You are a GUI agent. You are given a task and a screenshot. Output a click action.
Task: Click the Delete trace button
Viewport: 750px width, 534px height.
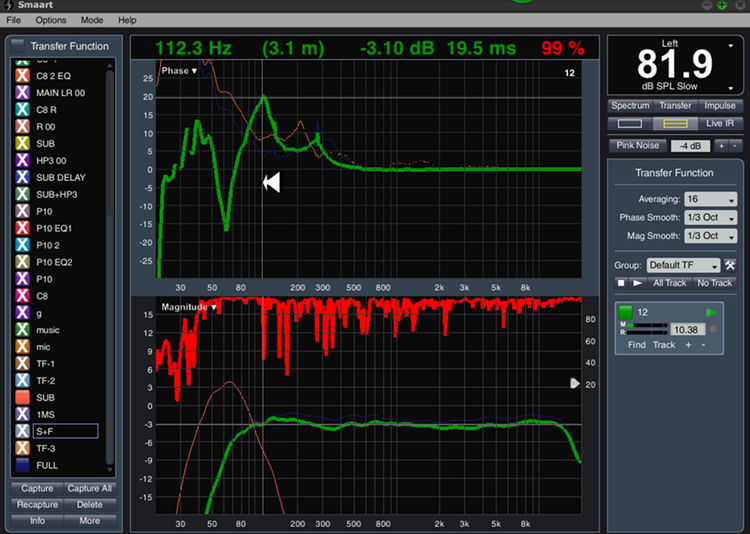coord(90,505)
